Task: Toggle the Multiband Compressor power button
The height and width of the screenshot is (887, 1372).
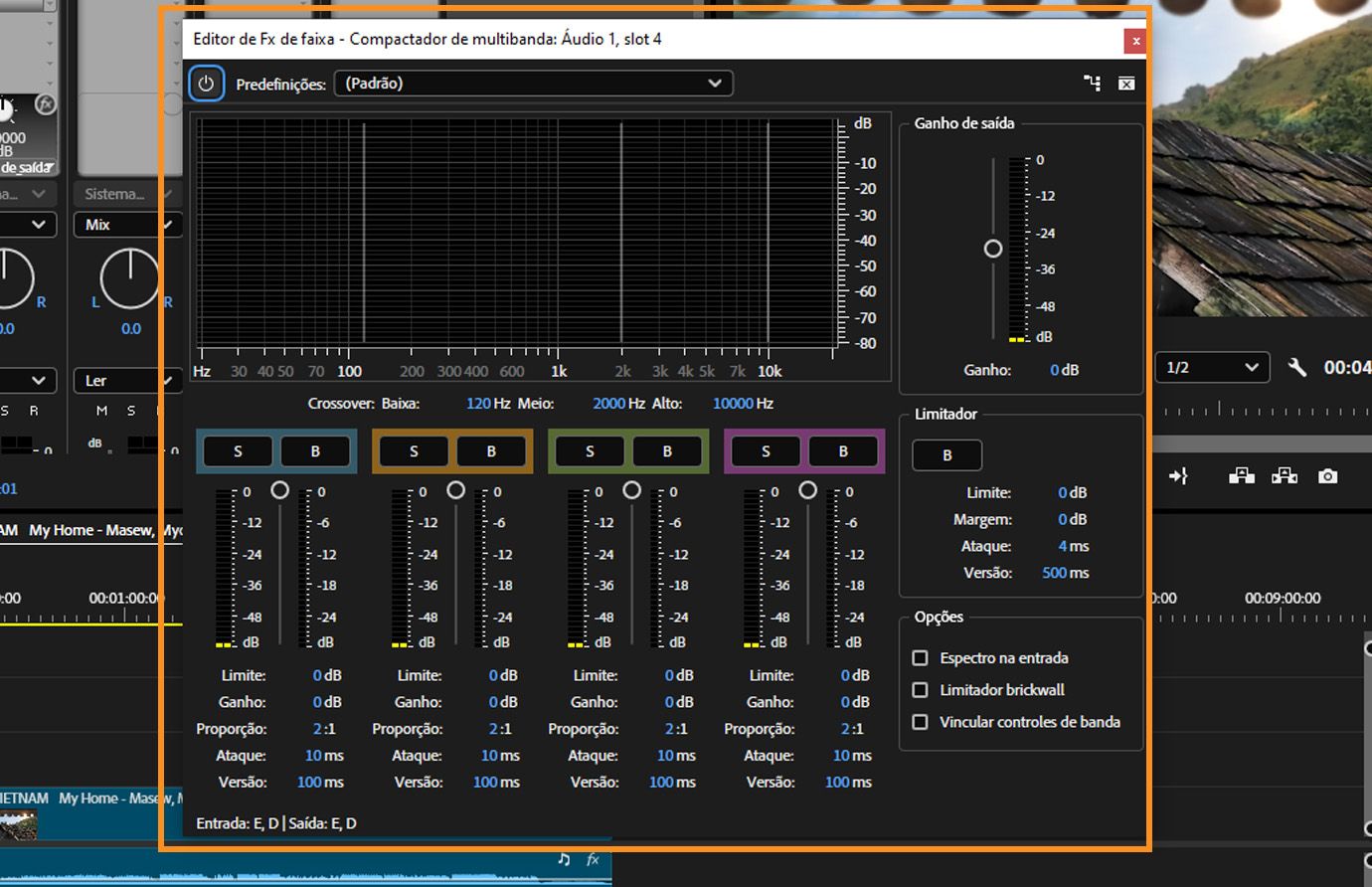Action: 206,84
